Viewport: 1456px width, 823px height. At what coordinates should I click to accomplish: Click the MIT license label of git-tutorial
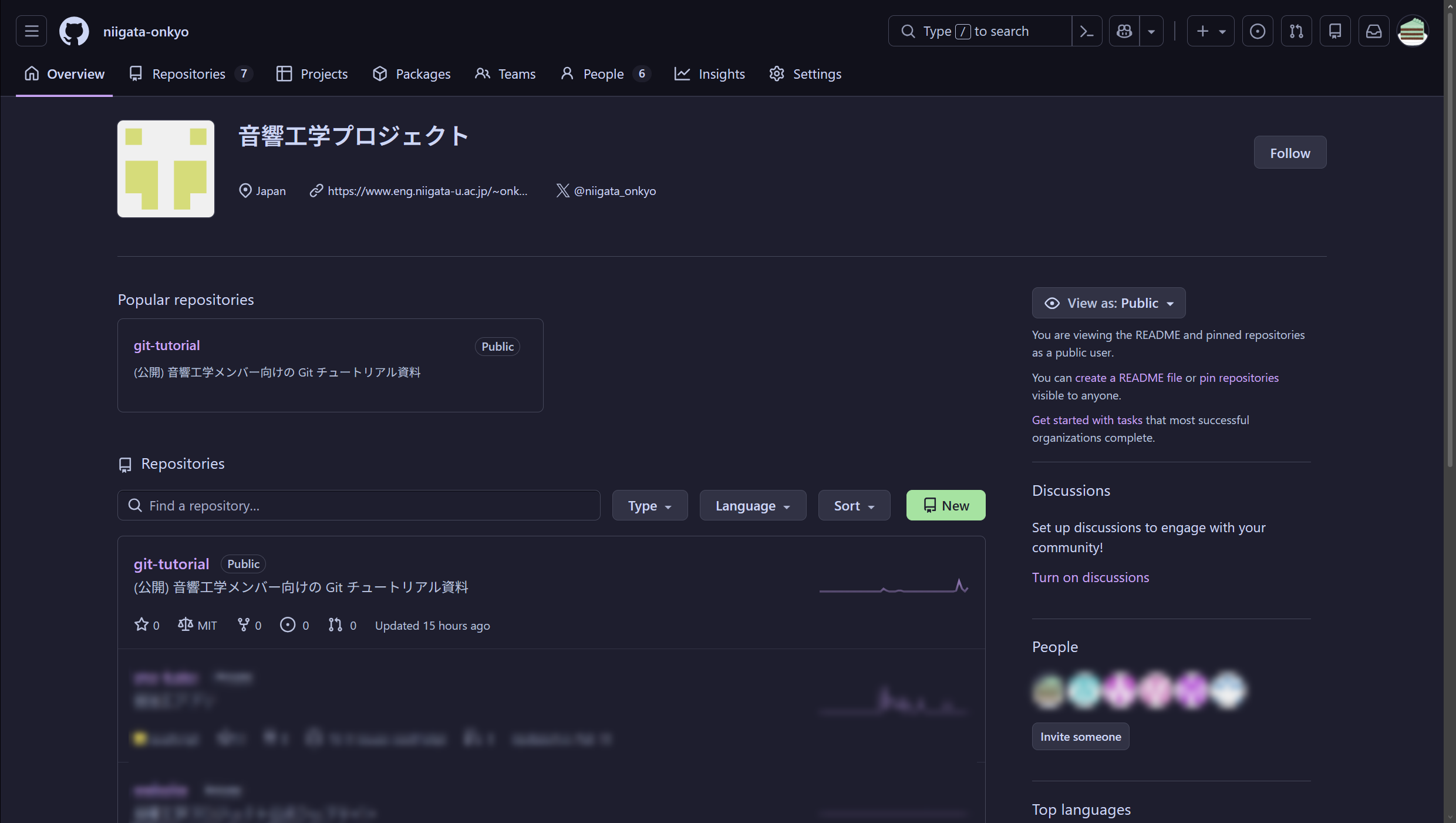point(197,625)
